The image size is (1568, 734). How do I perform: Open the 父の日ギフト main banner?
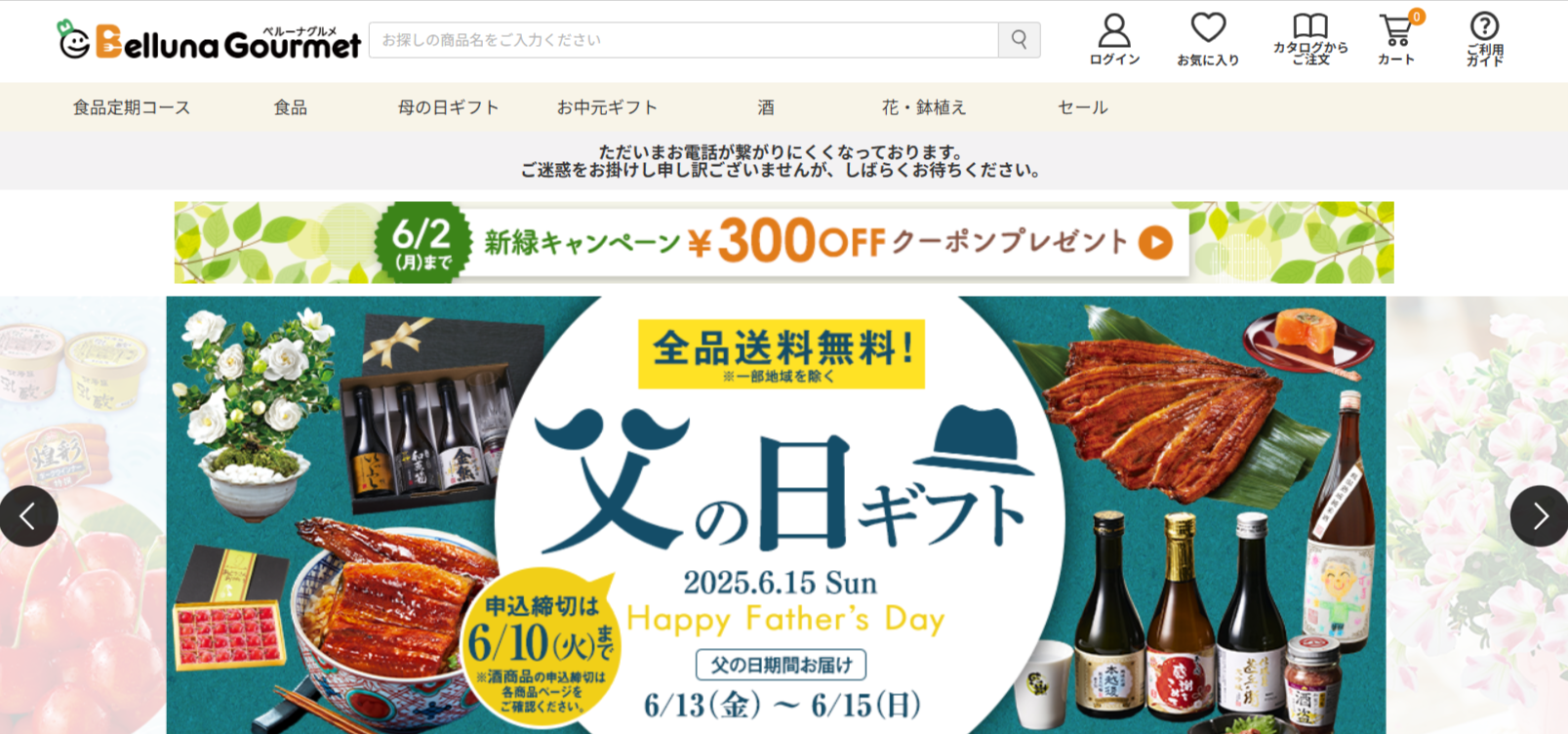tap(776, 515)
